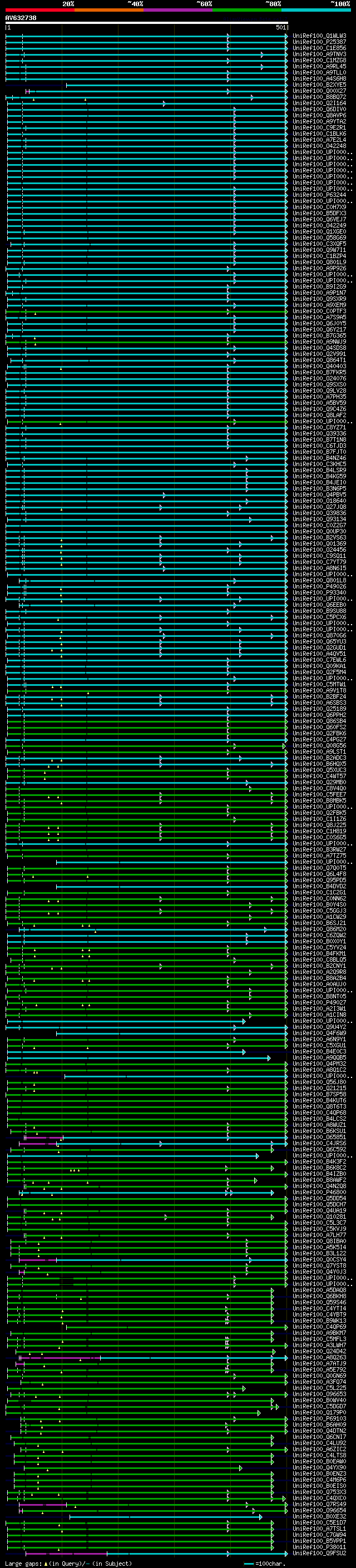Select hit label UniRef100_Q00X27
This screenshot has width=356, height=1568.
coord(319,91)
